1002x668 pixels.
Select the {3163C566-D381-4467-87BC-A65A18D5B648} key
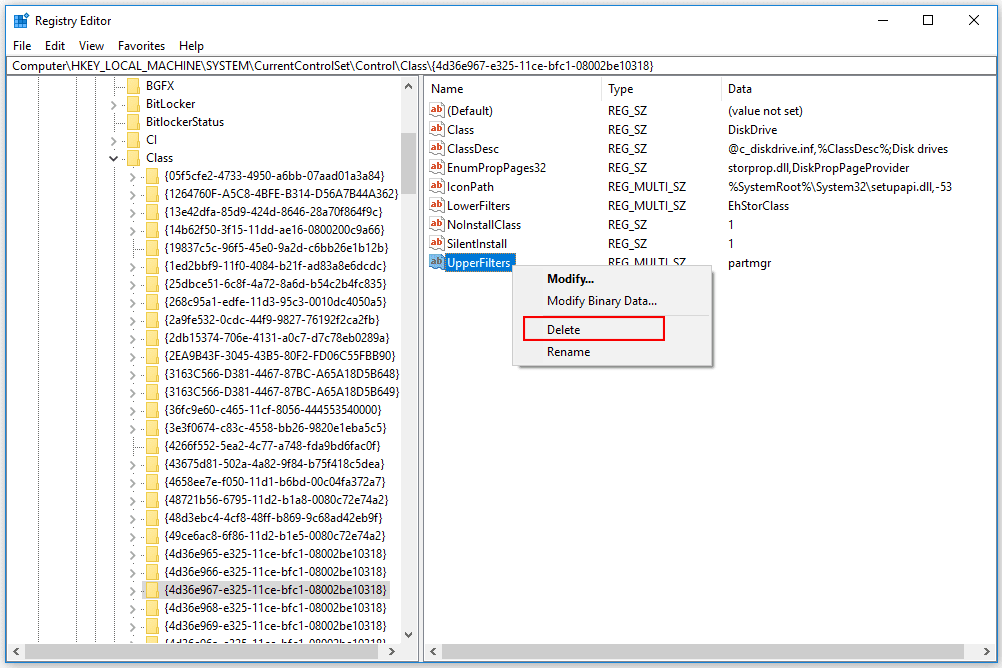click(281, 373)
